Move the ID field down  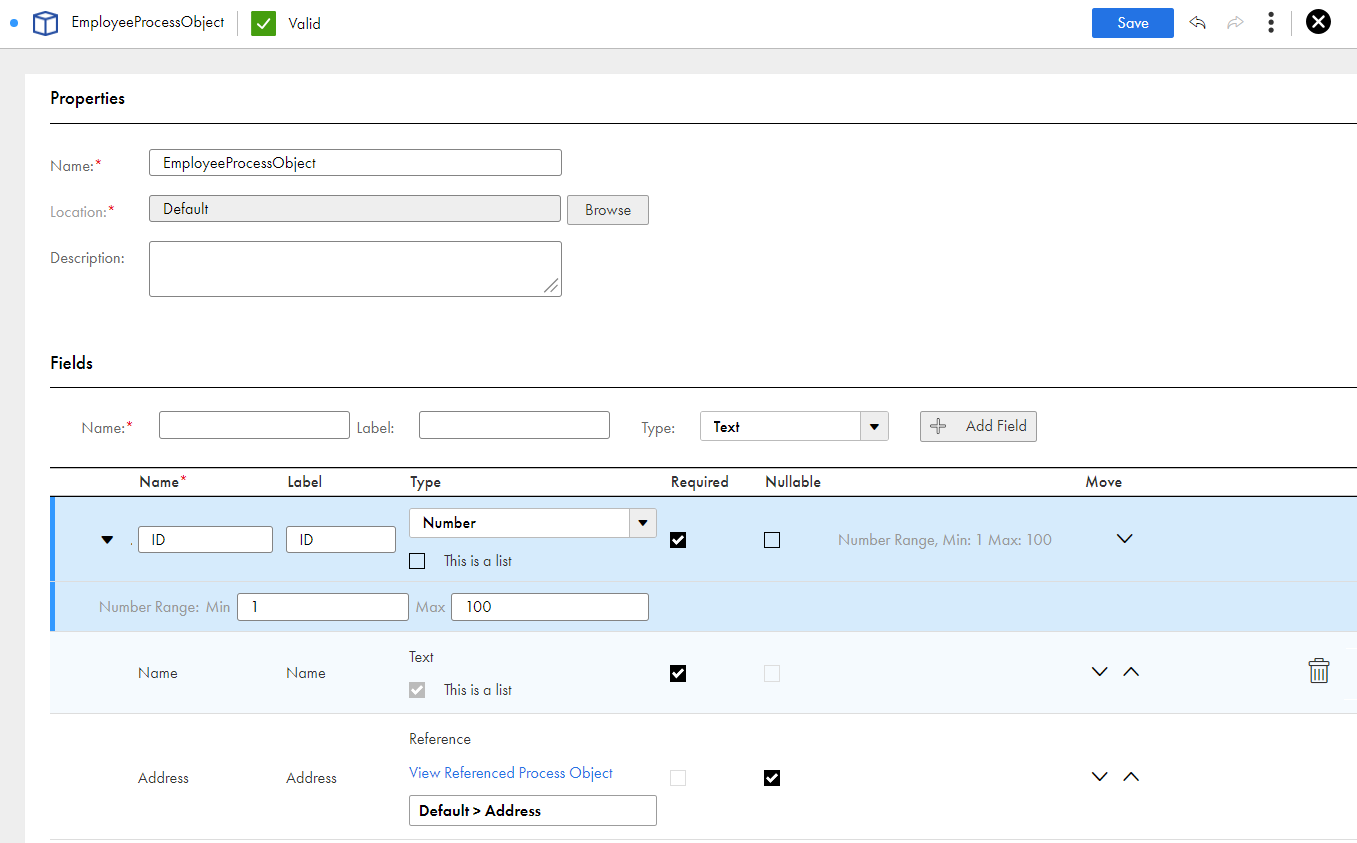click(x=1124, y=538)
